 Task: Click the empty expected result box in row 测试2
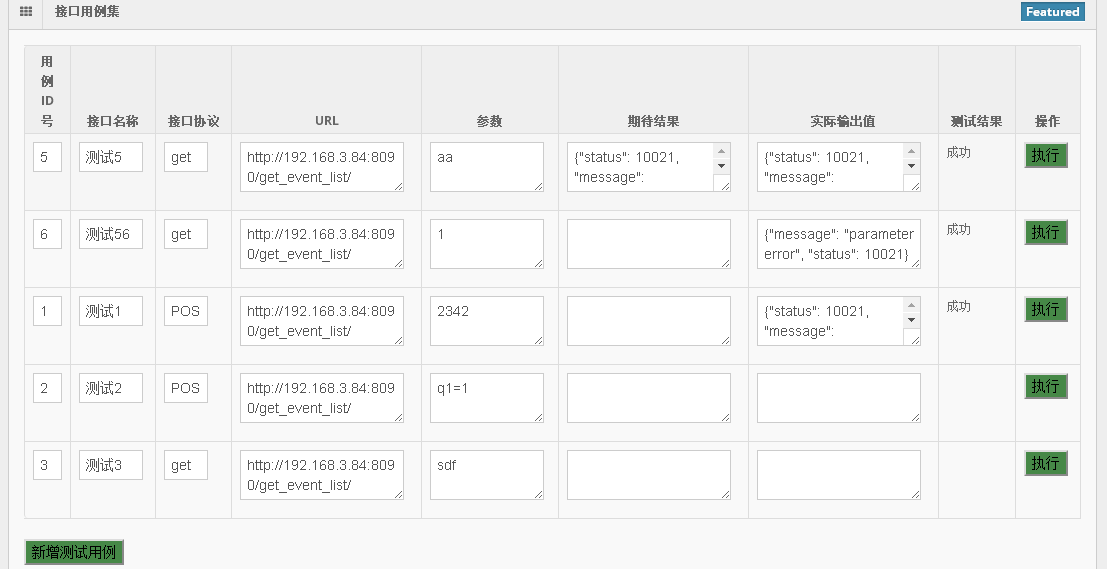coord(649,397)
